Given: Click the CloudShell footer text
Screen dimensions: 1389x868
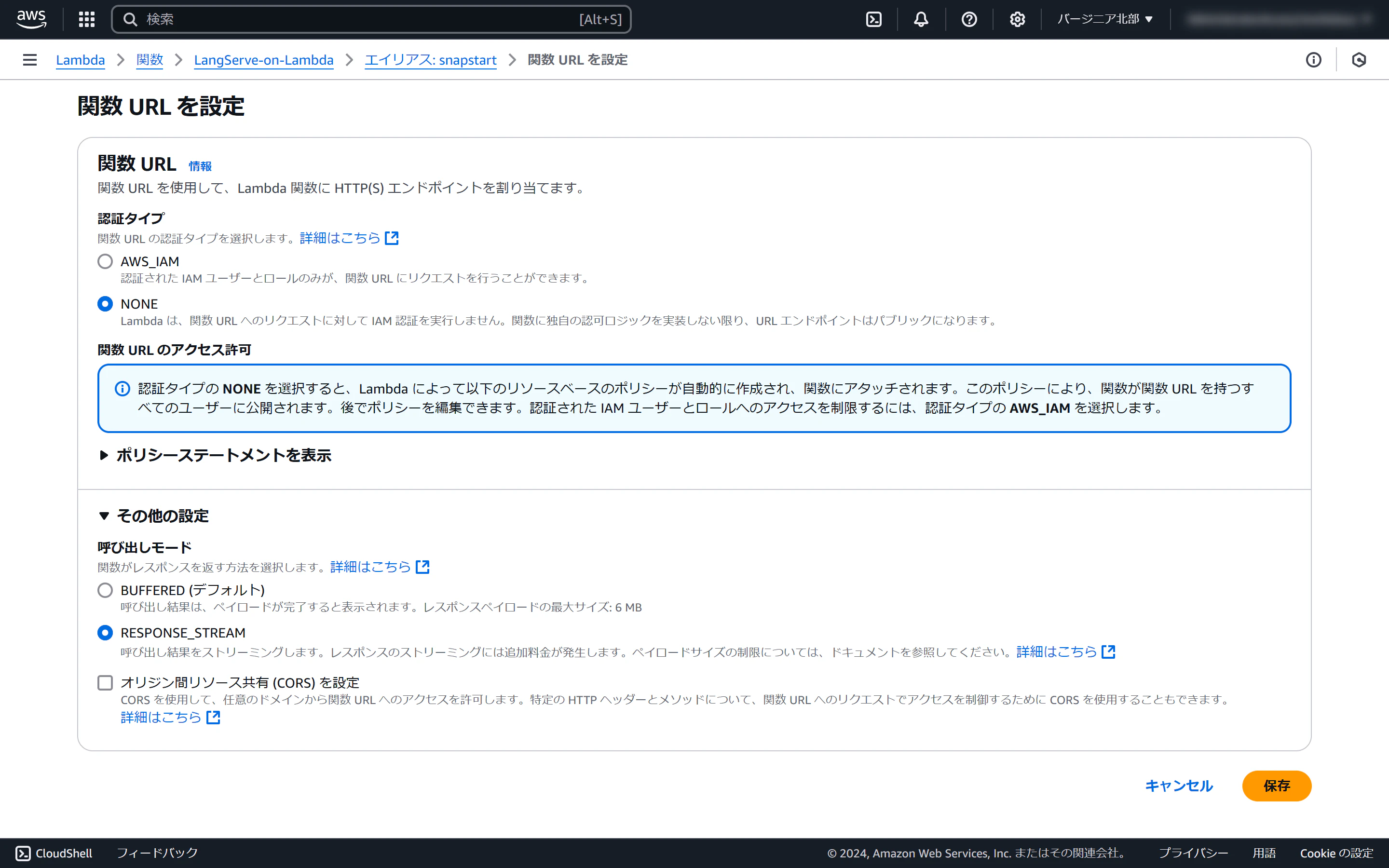Looking at the screenshot, I should click(64, 853).
